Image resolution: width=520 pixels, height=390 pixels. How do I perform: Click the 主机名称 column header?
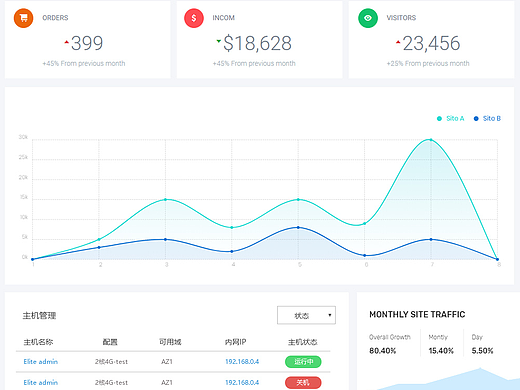(38, 342)
